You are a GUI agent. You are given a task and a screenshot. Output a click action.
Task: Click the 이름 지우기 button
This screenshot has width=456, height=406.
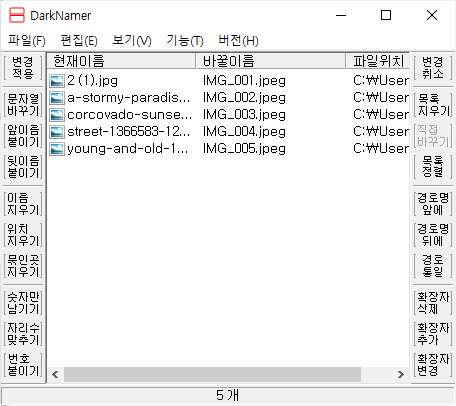[x=23, y=204]
